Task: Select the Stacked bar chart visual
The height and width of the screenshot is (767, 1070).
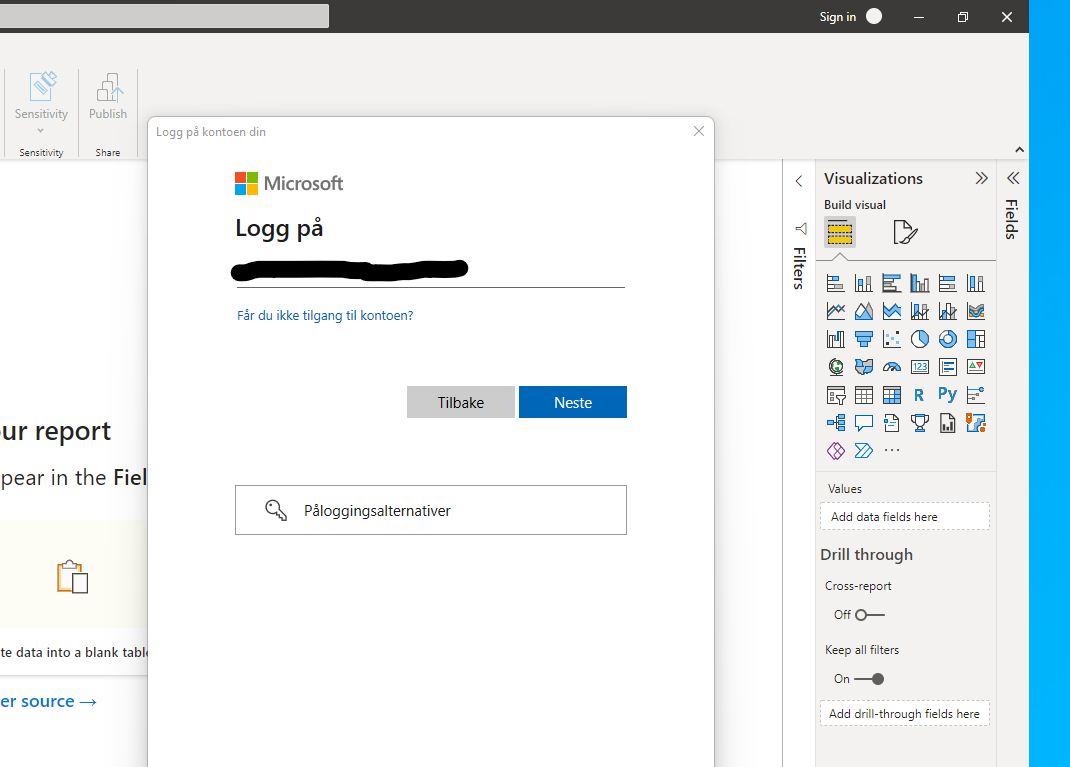Action: [835, 283]
